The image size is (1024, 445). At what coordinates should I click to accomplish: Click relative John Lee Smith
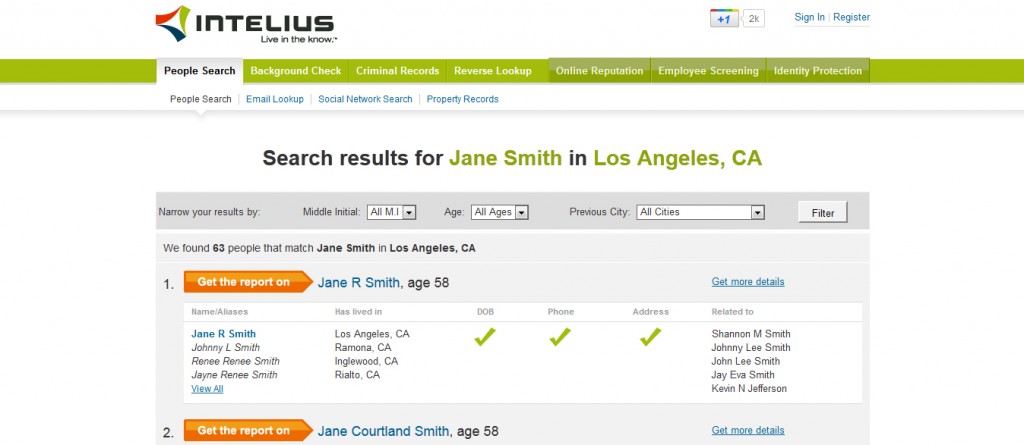pyautogui.click(x=746, y=361)
